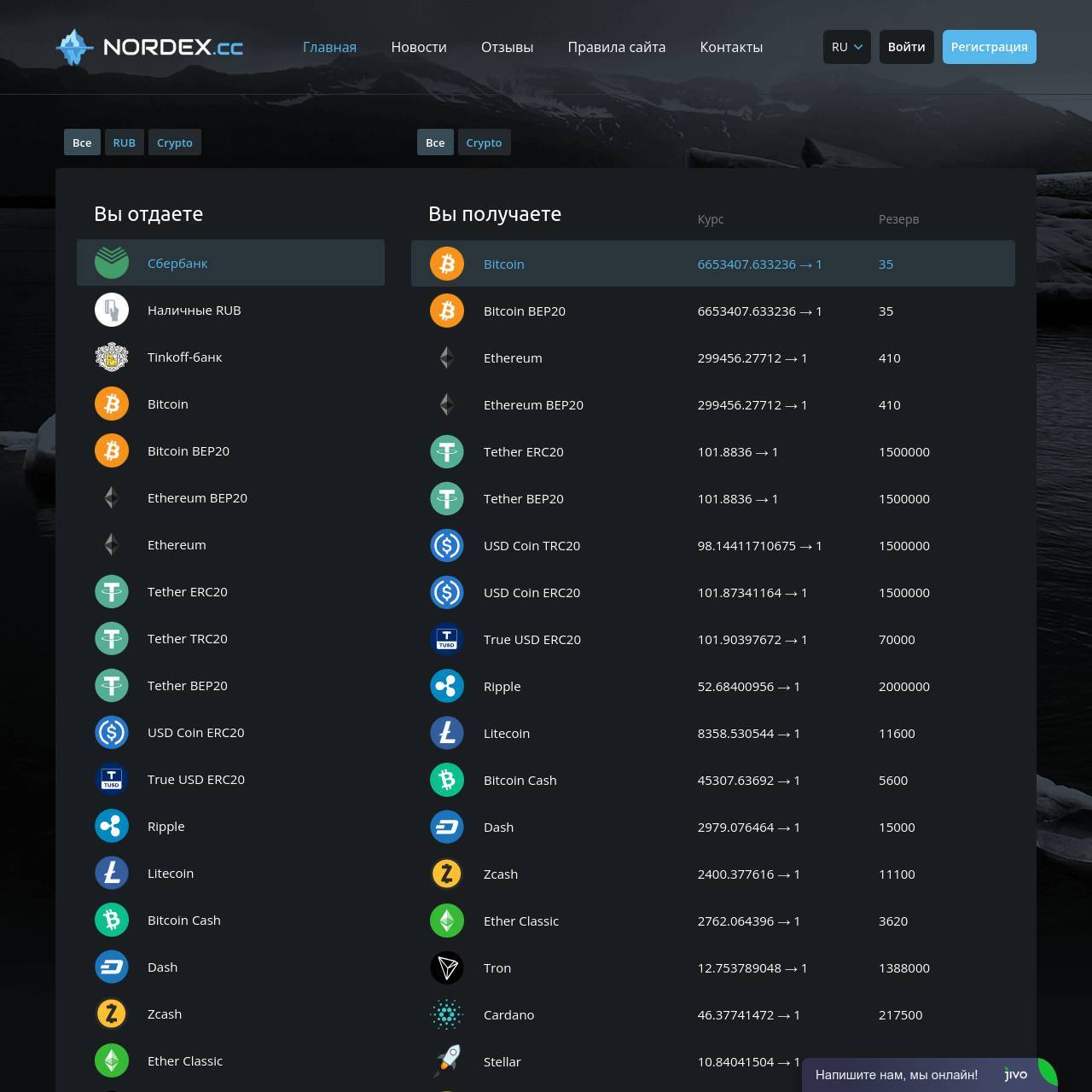This screenshot has width=1092, height=1092.
Task: Select Tether BEP20 label in receive list
Action: pyautogui.click(x=524, y=498)
